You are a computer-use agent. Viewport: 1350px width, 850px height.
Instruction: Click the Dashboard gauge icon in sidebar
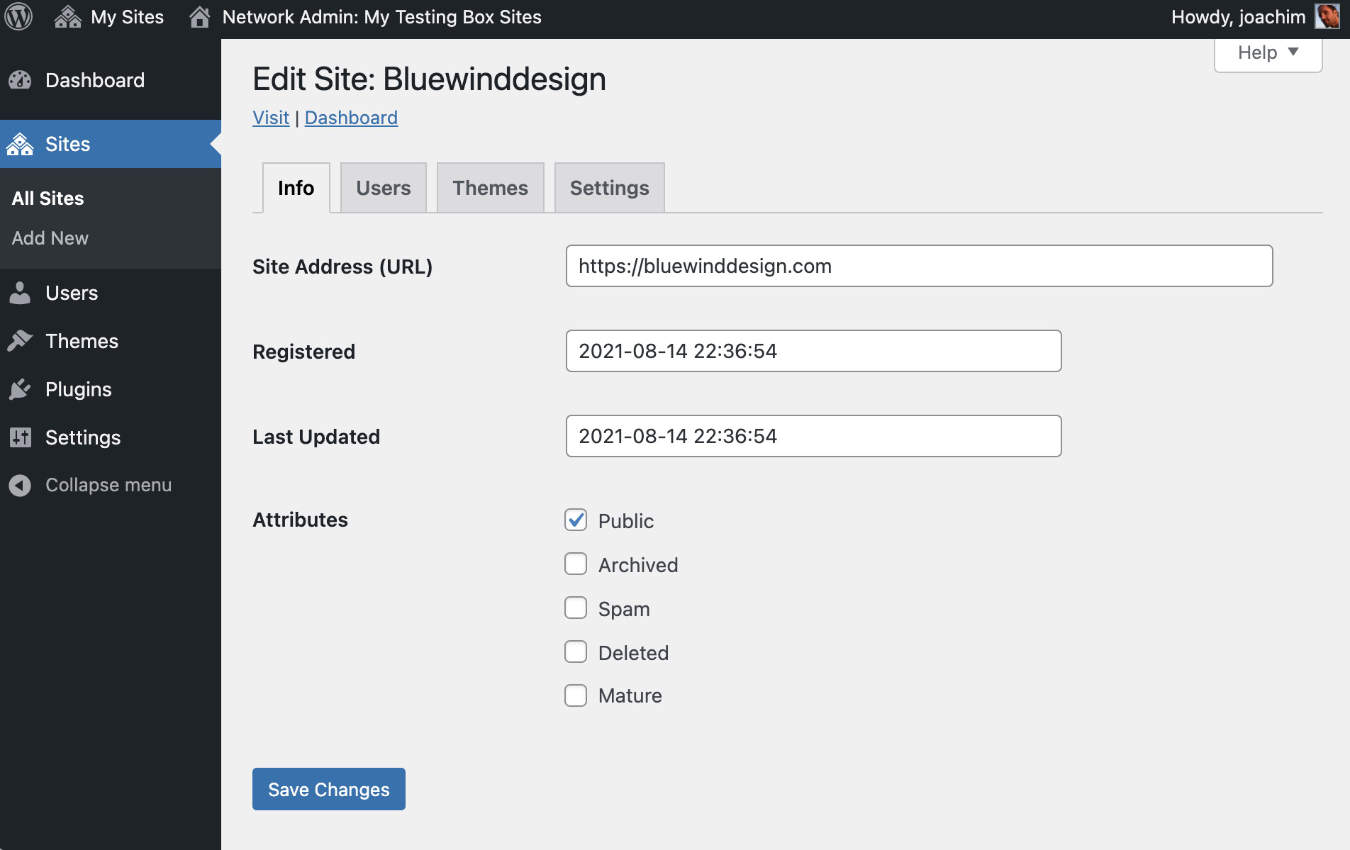[x=20, y=80]
